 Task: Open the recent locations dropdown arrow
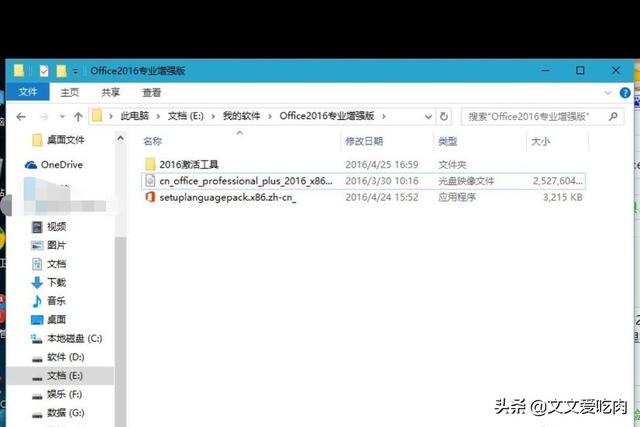pos(62,117)
